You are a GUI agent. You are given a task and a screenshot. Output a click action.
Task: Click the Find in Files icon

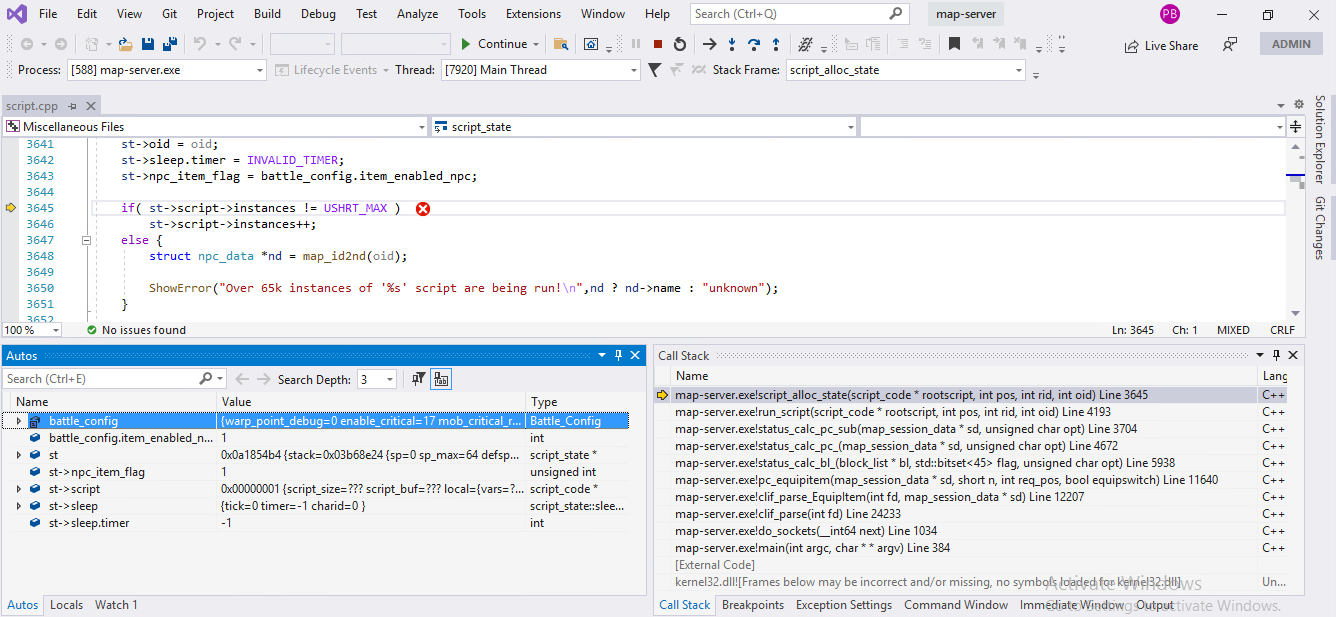pyautogui.click(x=561, y=44)
